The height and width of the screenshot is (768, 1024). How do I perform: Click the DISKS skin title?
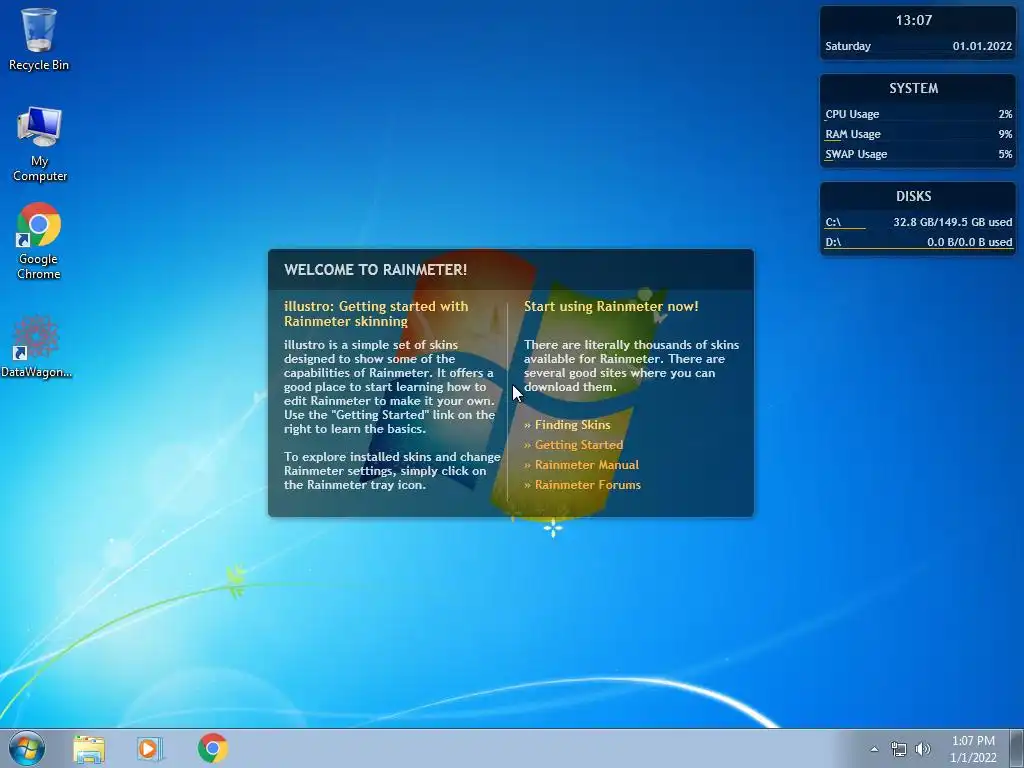click(914, 196)
